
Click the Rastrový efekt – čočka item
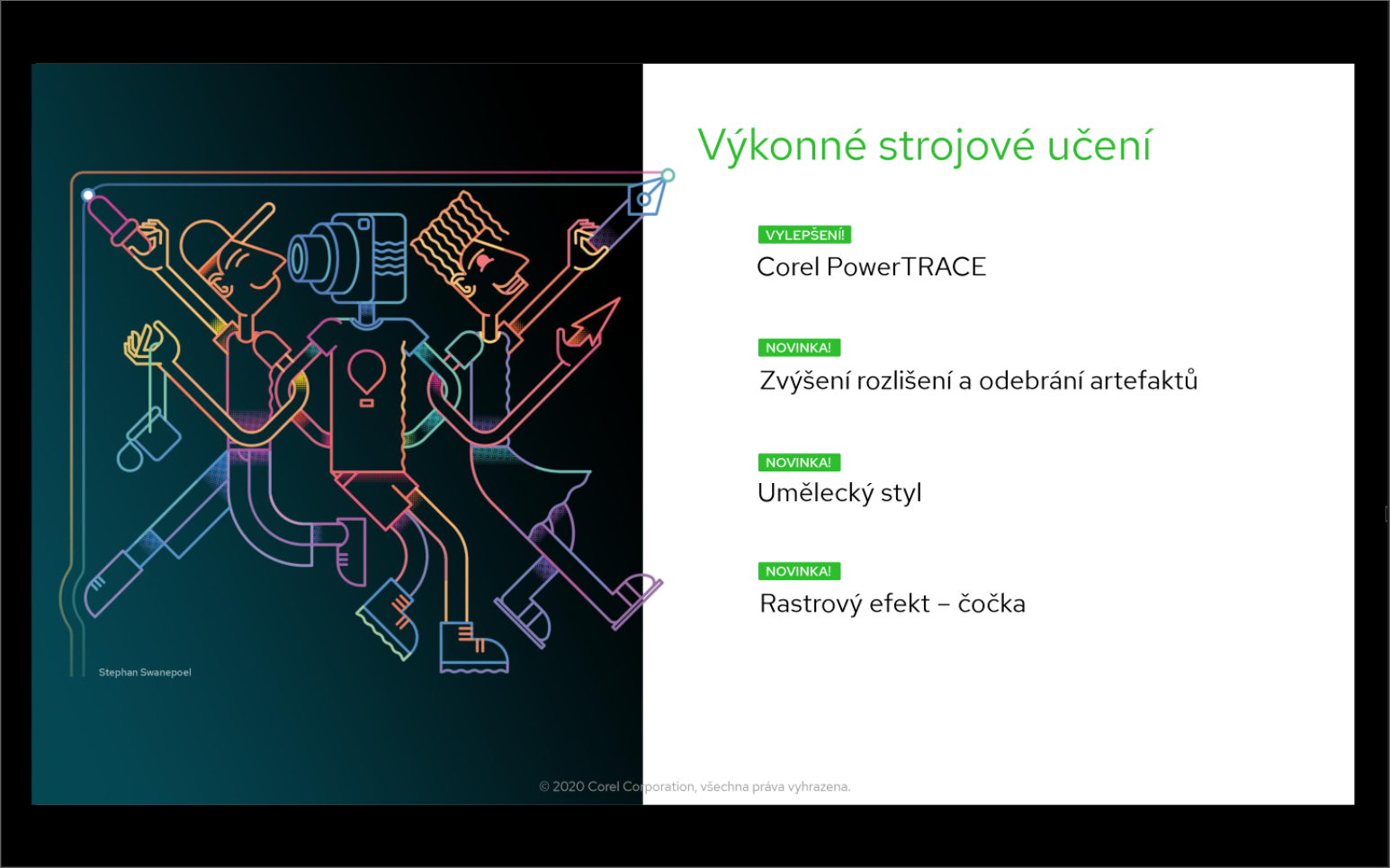[x=892, y=604]
